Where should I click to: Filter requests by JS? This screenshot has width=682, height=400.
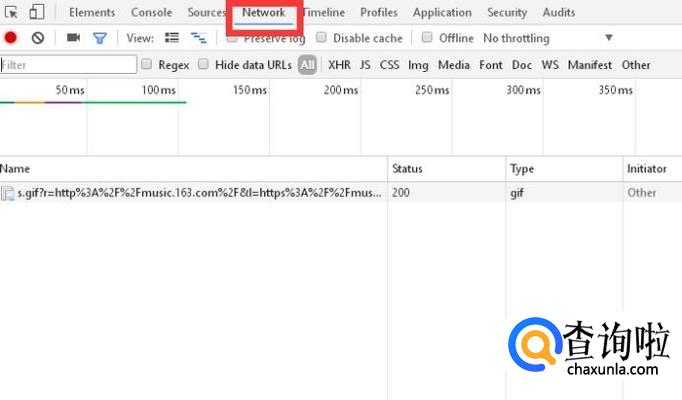(x=365, y=65)
